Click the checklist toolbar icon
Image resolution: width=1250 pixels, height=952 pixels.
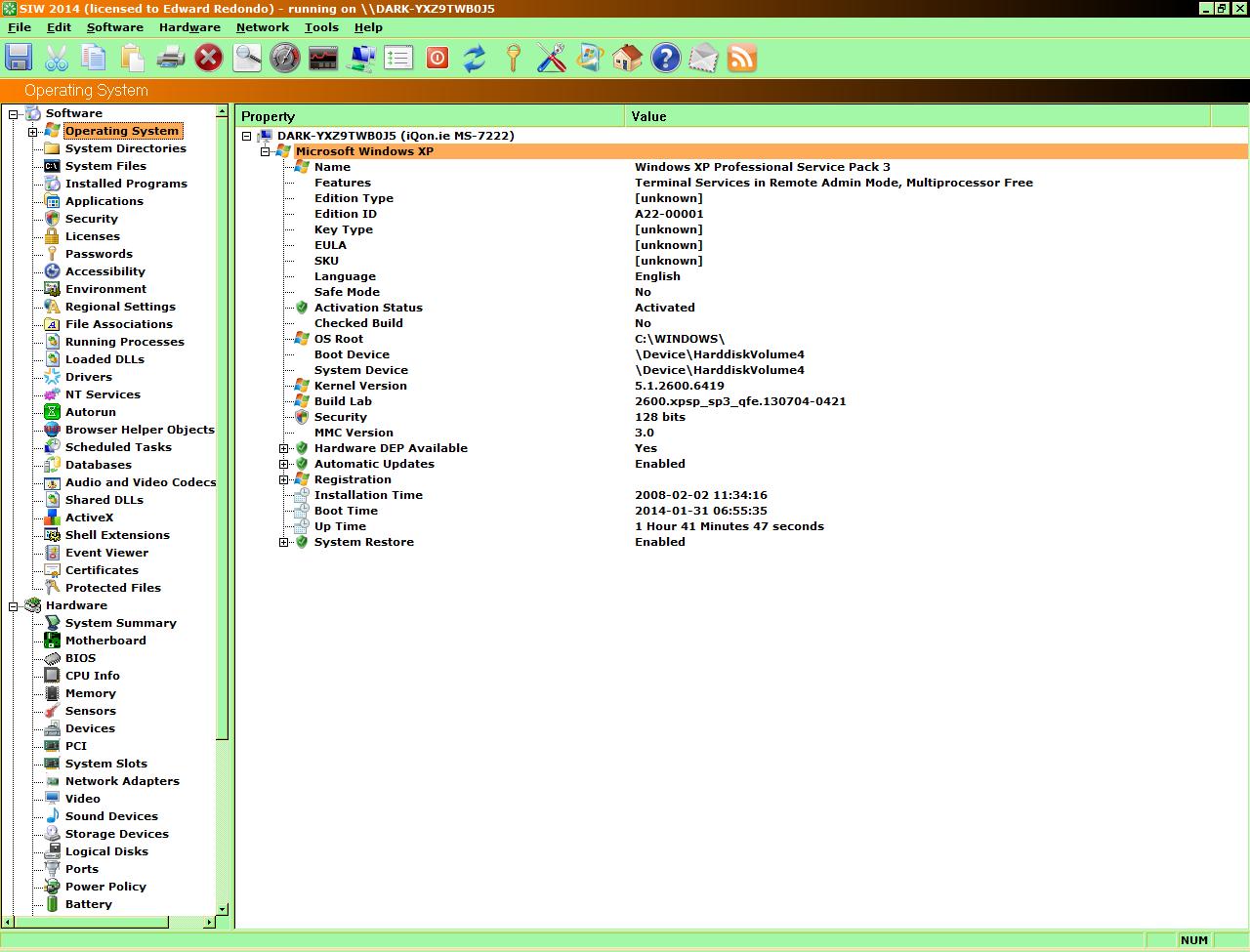tap(398, 58)
